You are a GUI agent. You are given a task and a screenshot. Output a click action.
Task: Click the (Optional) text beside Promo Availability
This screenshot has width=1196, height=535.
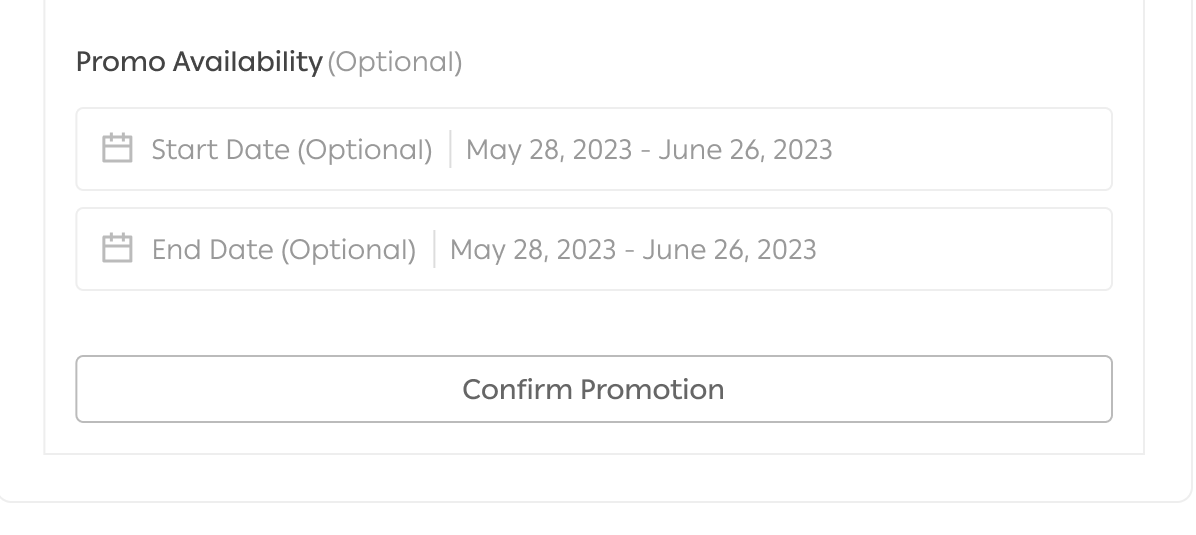(x=395, y=62)
